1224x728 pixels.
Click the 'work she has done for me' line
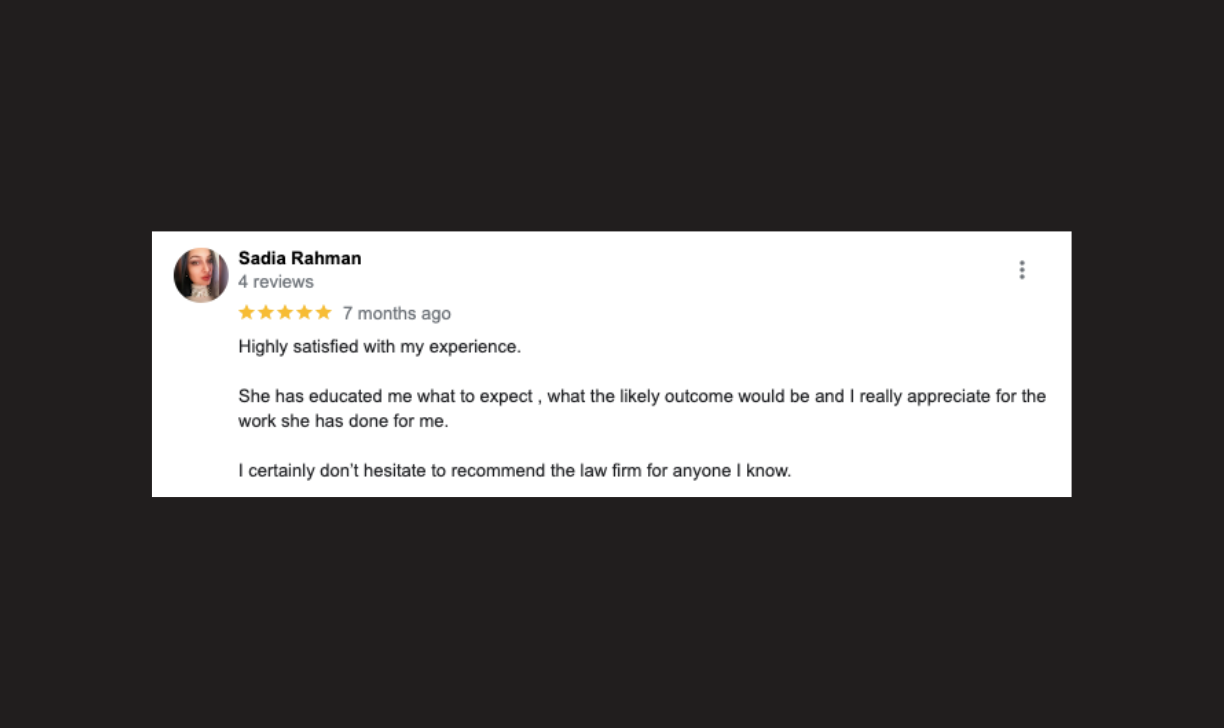[x=343, y=422]
